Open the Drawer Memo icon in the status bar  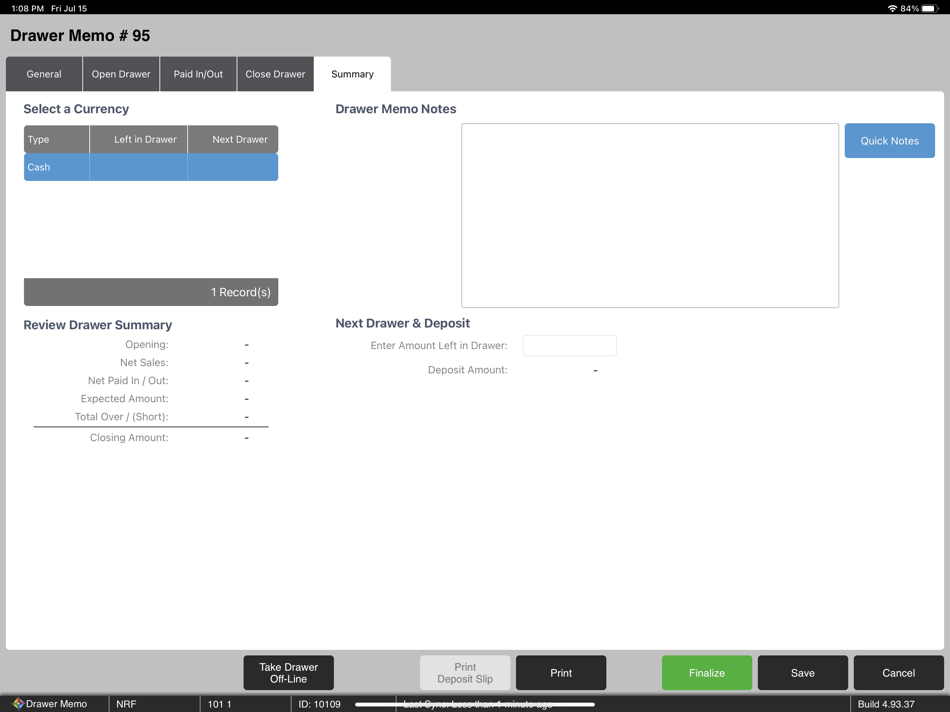(x=18, y=703)
